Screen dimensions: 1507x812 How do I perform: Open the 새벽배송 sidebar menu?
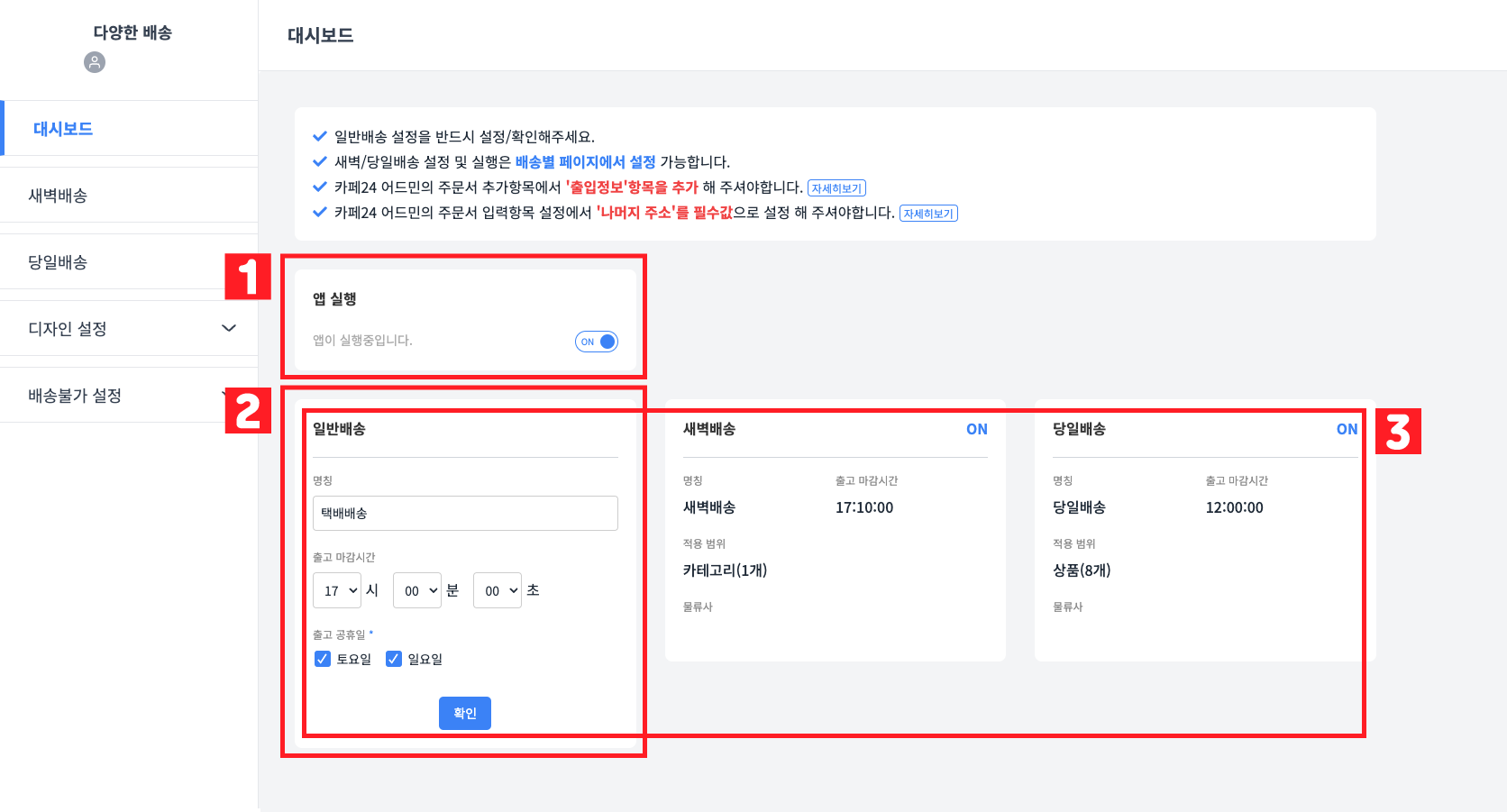pos(129,196)
